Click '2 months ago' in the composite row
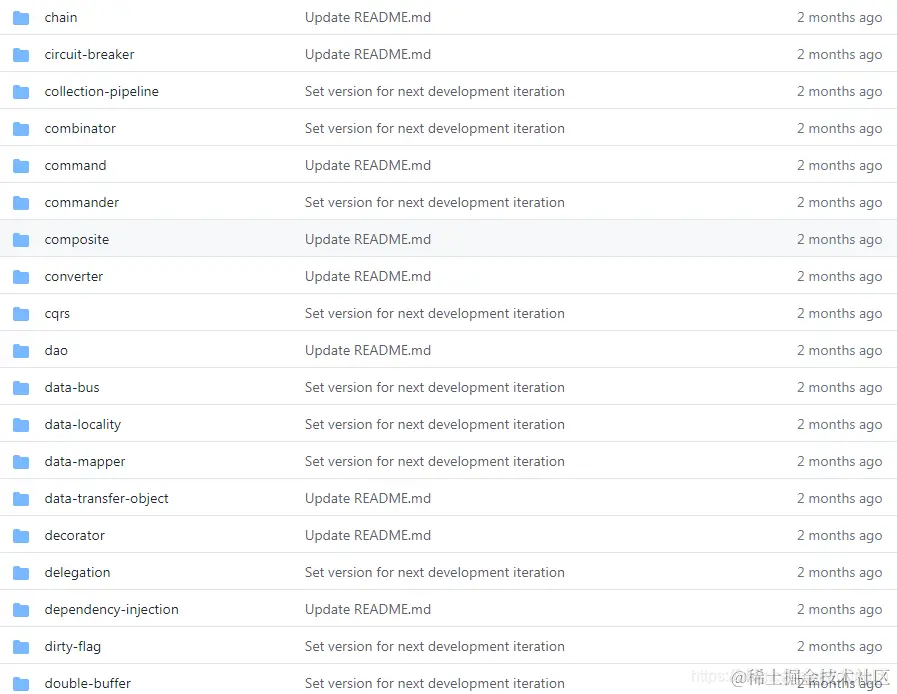 840,240
